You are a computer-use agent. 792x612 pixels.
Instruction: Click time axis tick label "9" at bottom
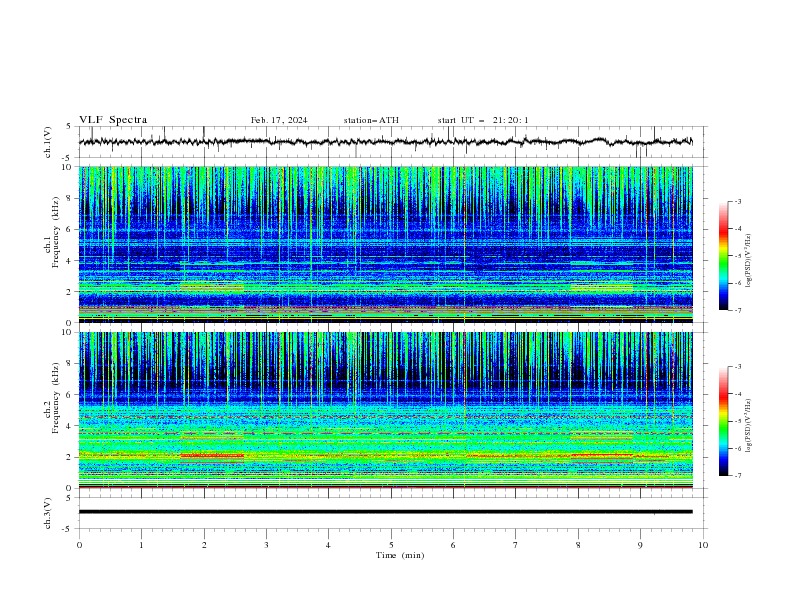pyautogui.click(x=640, y=545)
